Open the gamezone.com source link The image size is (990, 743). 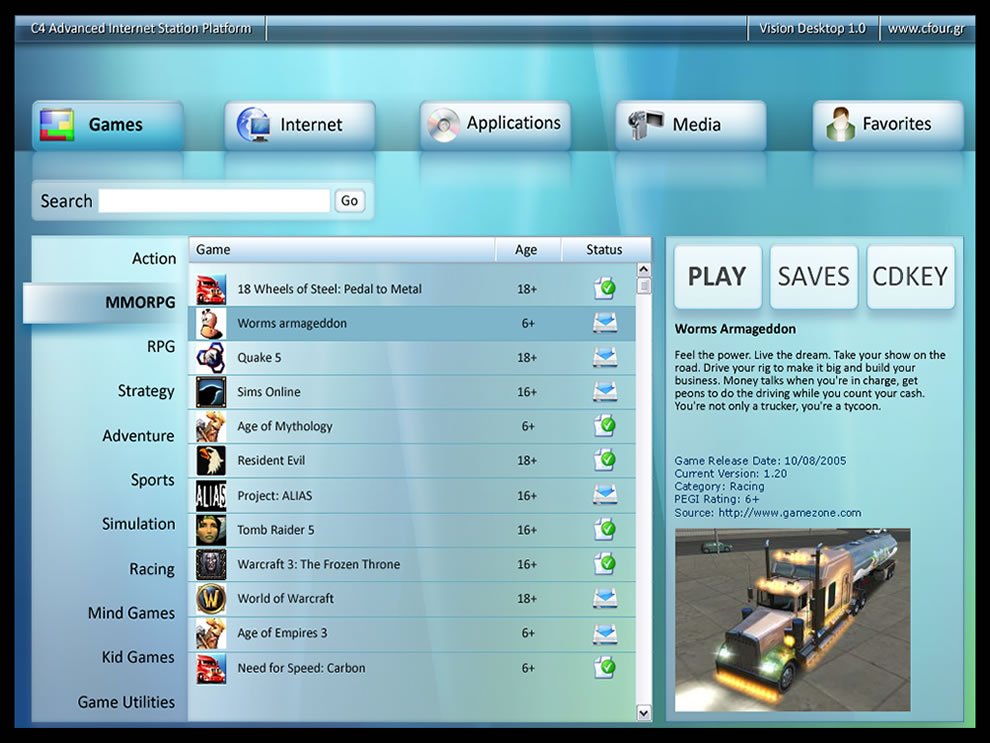pos(789,513)
